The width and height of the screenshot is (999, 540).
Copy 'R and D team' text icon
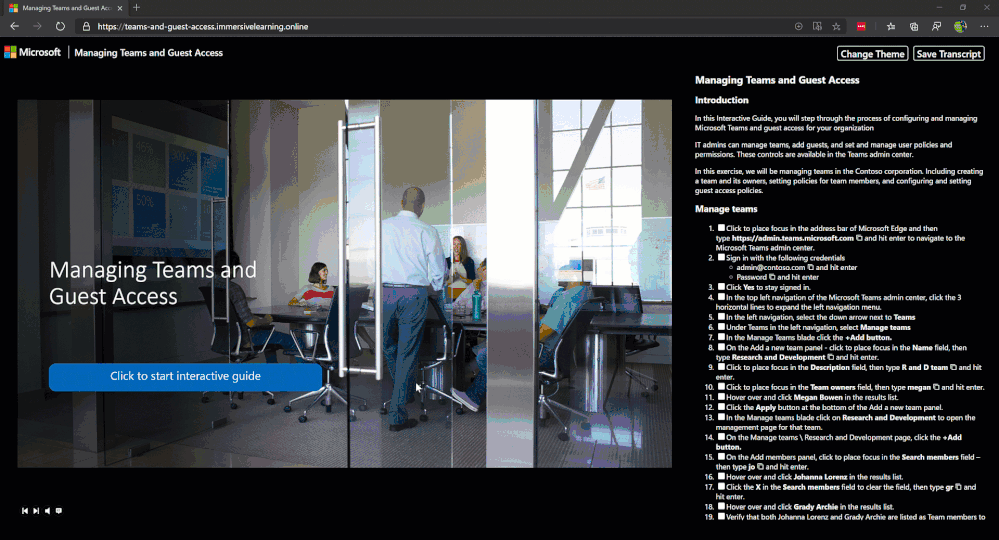click(954, 367)
